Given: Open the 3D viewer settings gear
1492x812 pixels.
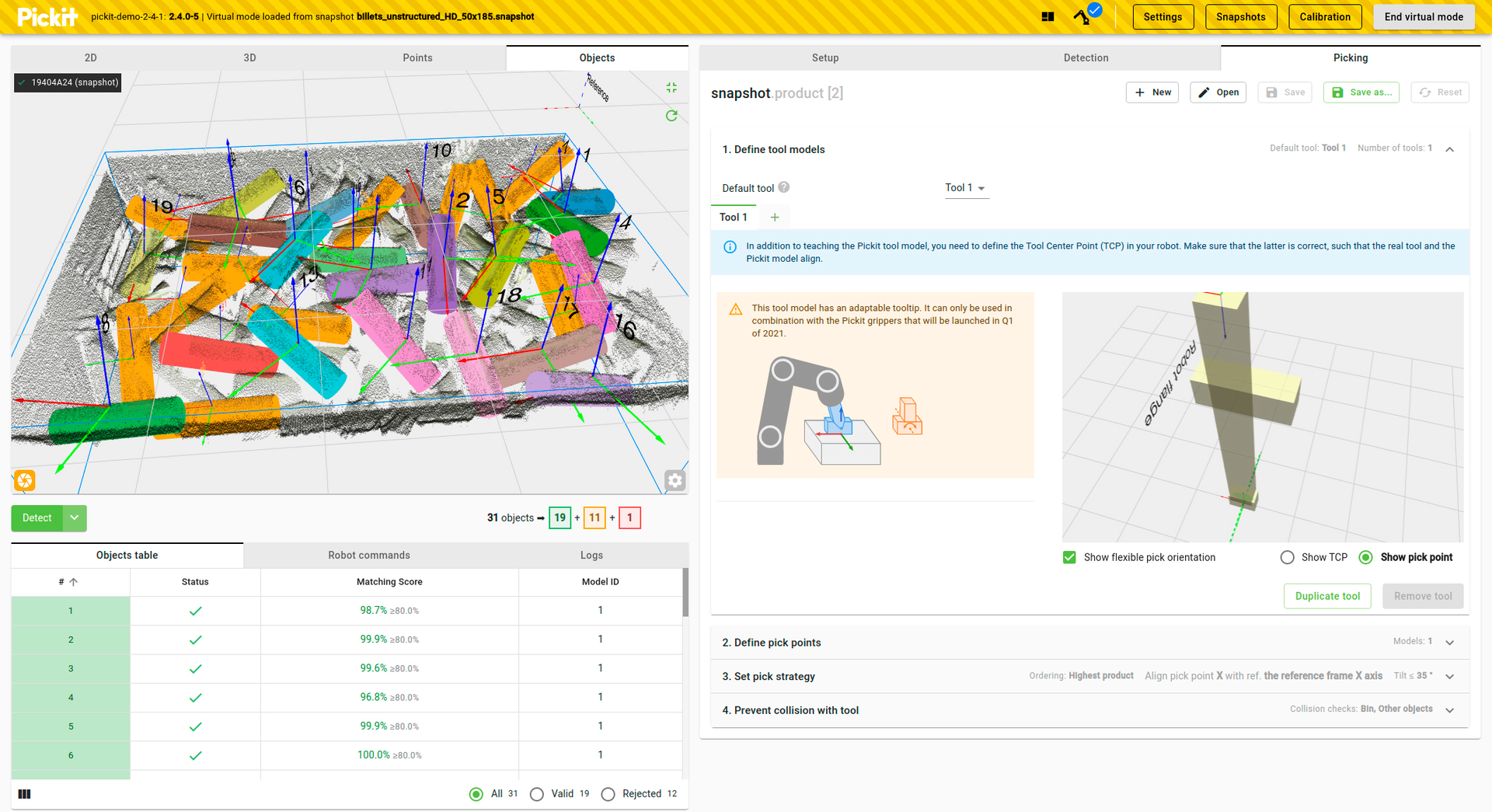Looking at the screenshot, I should (x=675, y=480).
